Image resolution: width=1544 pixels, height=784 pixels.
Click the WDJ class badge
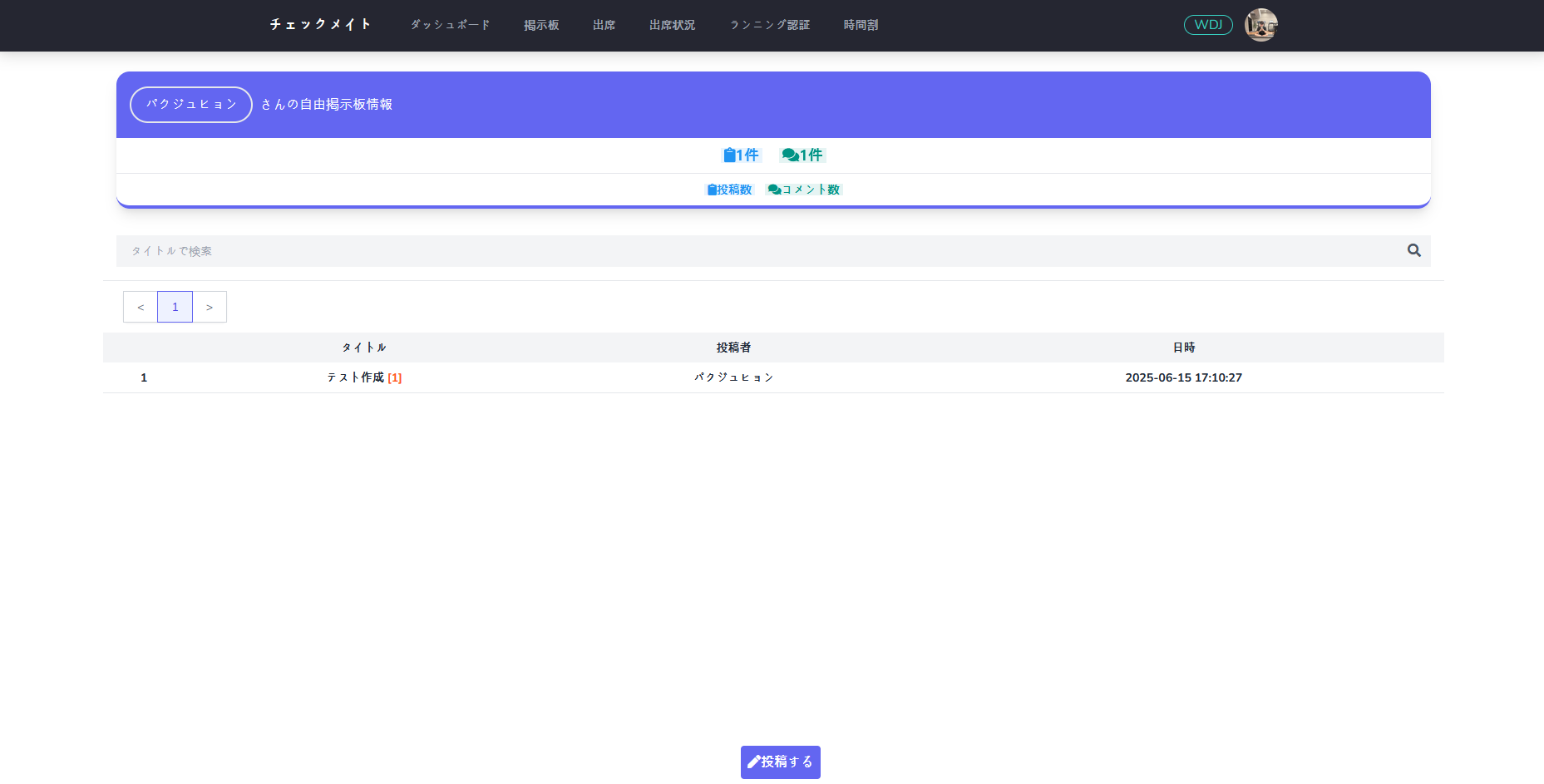(1208, 25)
